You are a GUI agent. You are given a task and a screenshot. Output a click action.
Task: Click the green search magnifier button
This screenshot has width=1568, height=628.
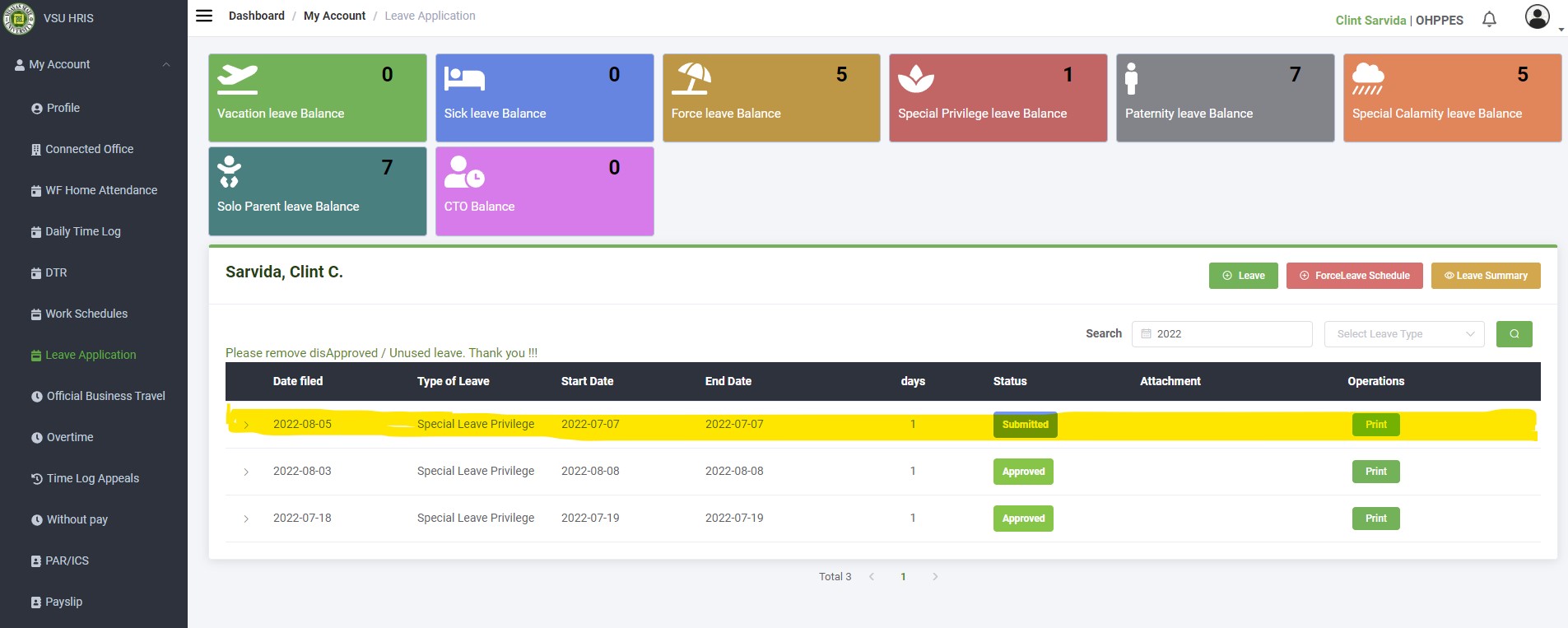pos(1514,334)
